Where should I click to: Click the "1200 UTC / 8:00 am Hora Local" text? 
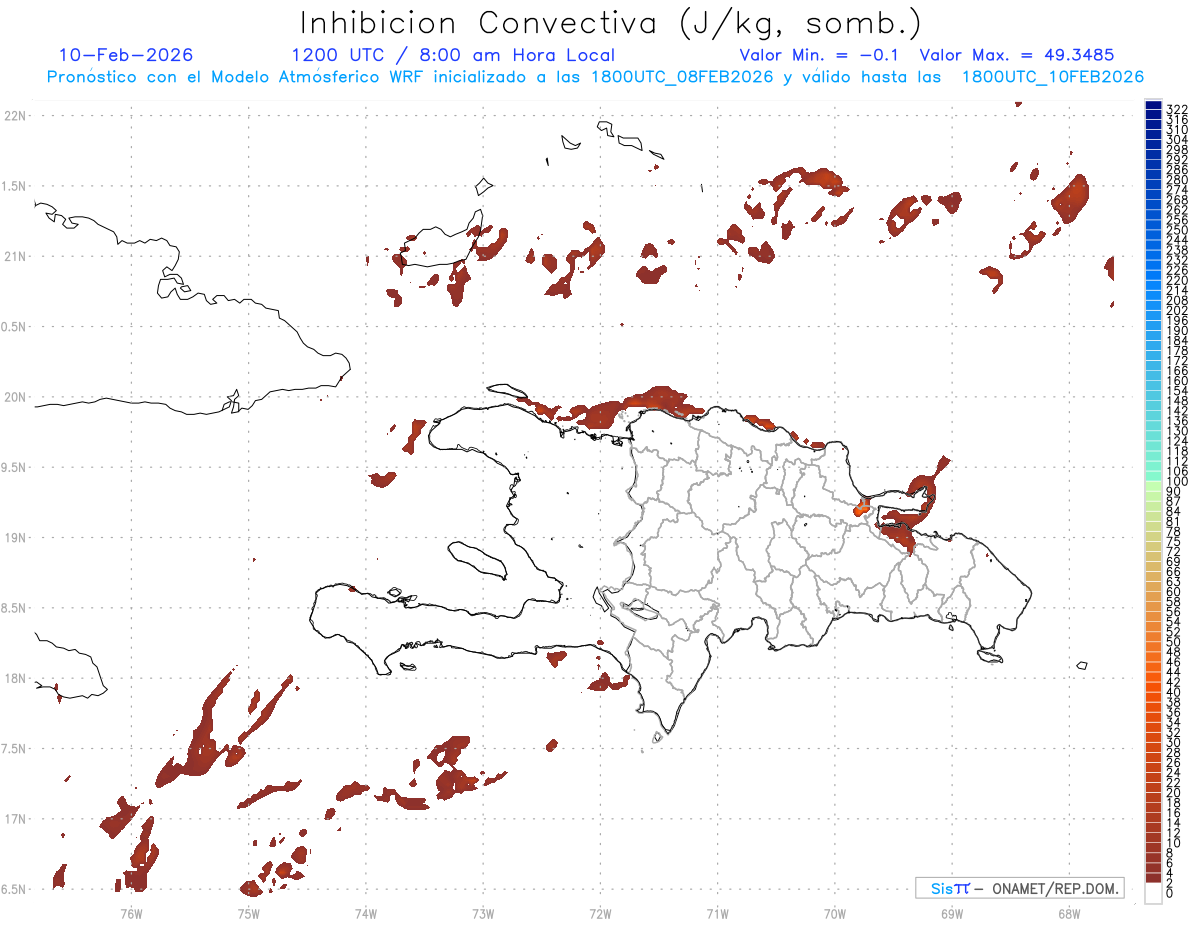(x=453, y=56)
